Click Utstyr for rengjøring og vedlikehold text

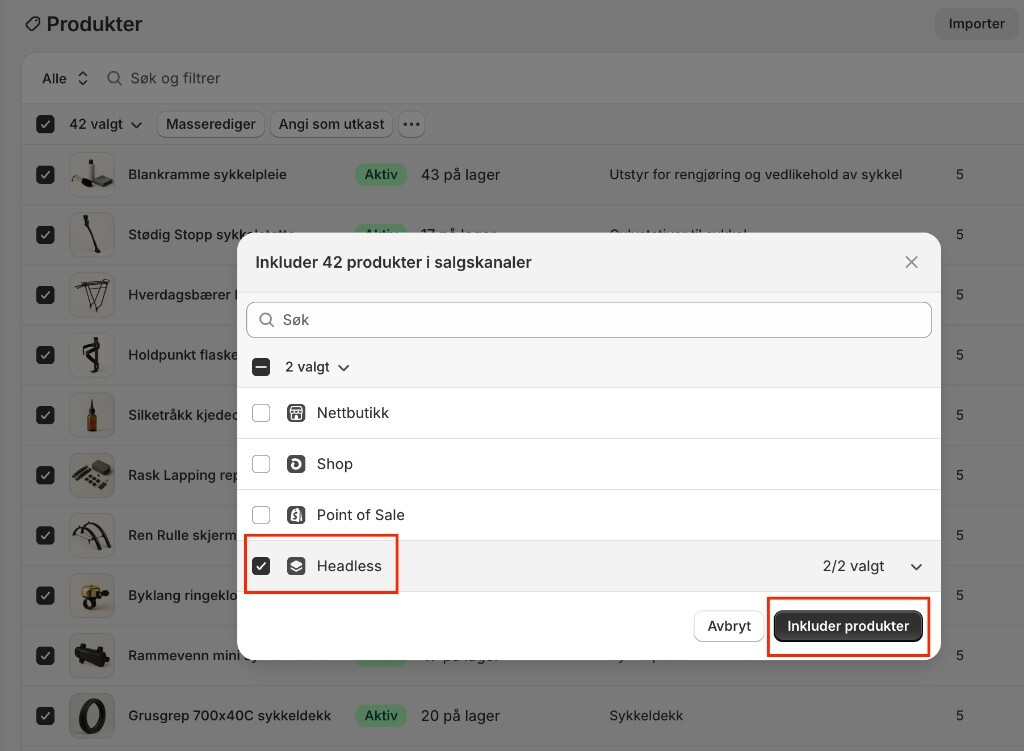coord(756,174)
